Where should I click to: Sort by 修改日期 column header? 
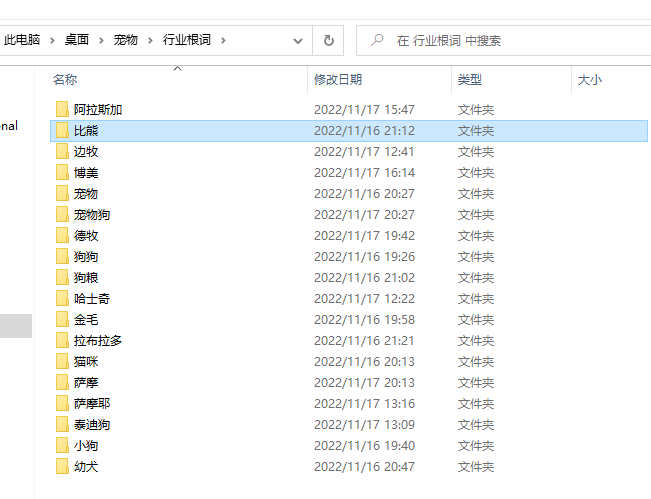[x=338, y=79]
